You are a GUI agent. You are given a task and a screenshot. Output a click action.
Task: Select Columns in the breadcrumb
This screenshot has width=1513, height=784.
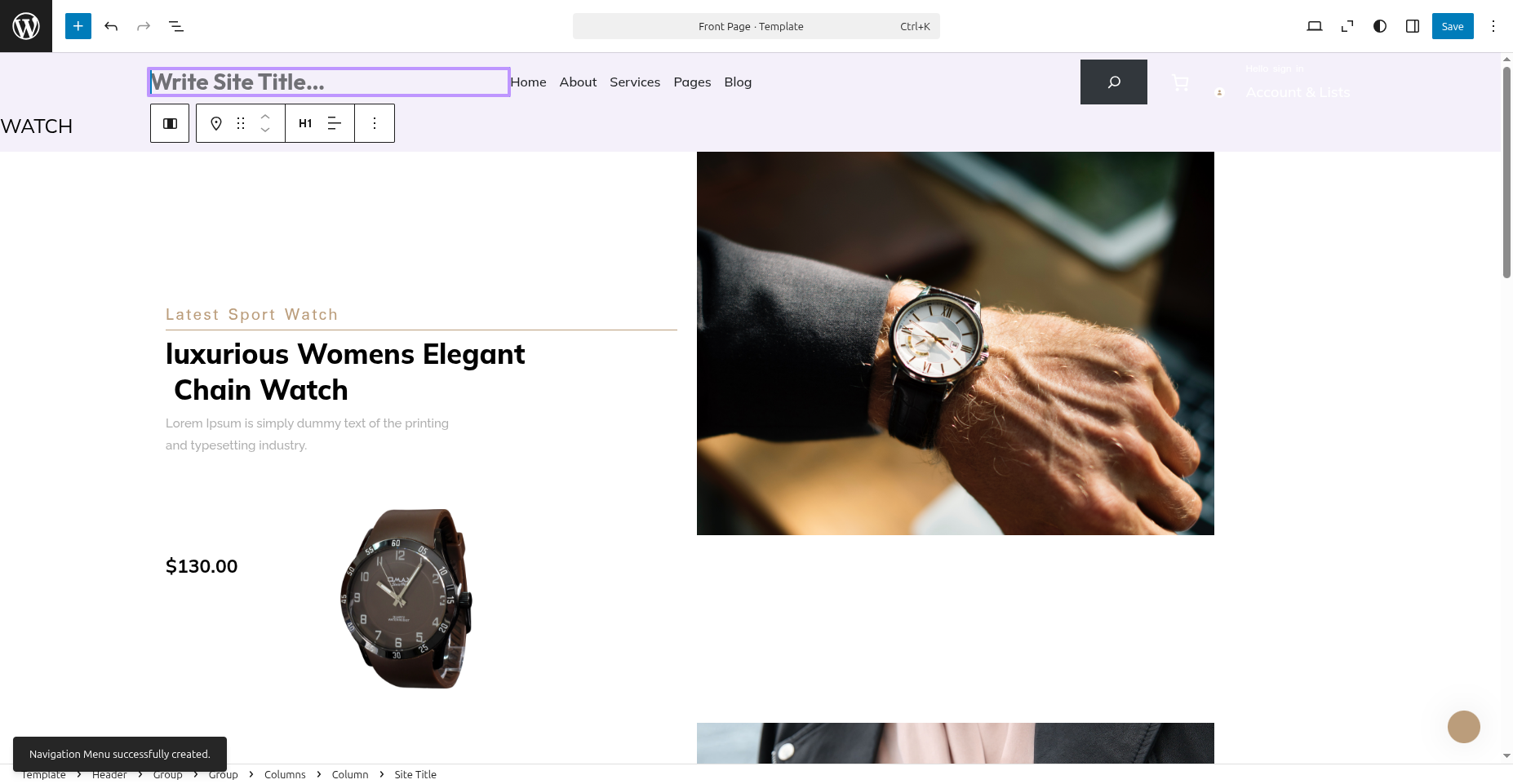coord(285,774)
